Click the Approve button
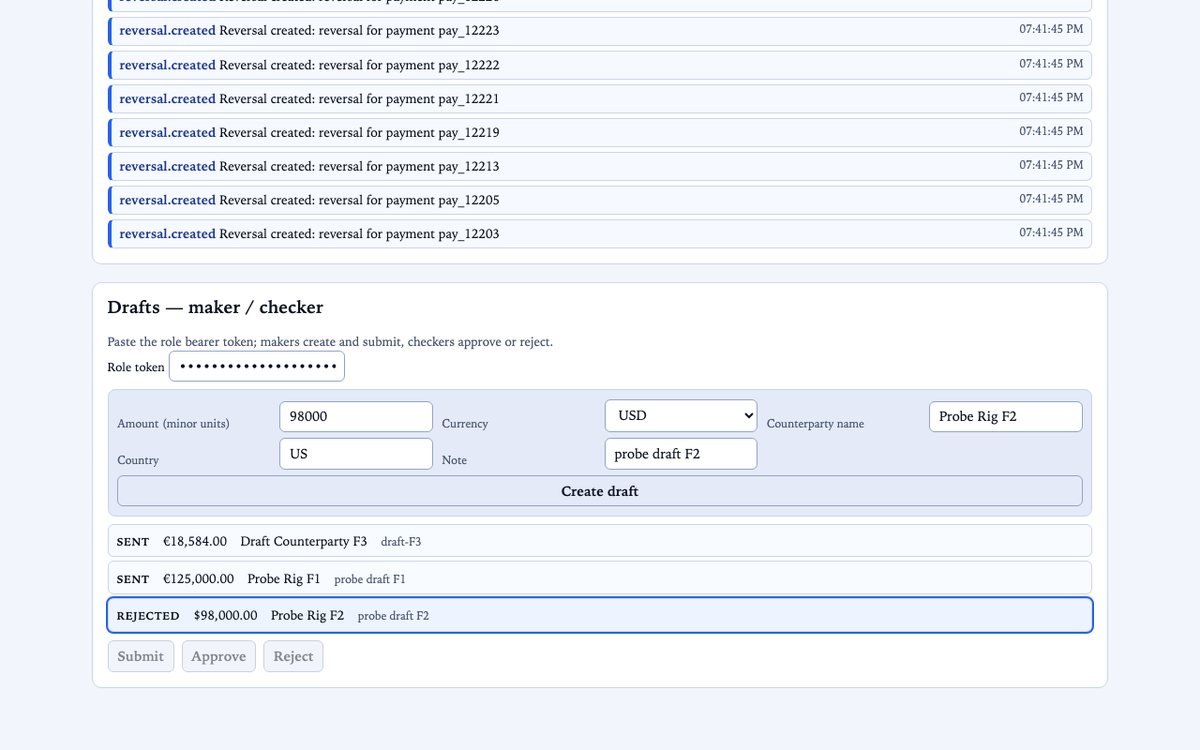1200x750 pixels. click(219, 656)
